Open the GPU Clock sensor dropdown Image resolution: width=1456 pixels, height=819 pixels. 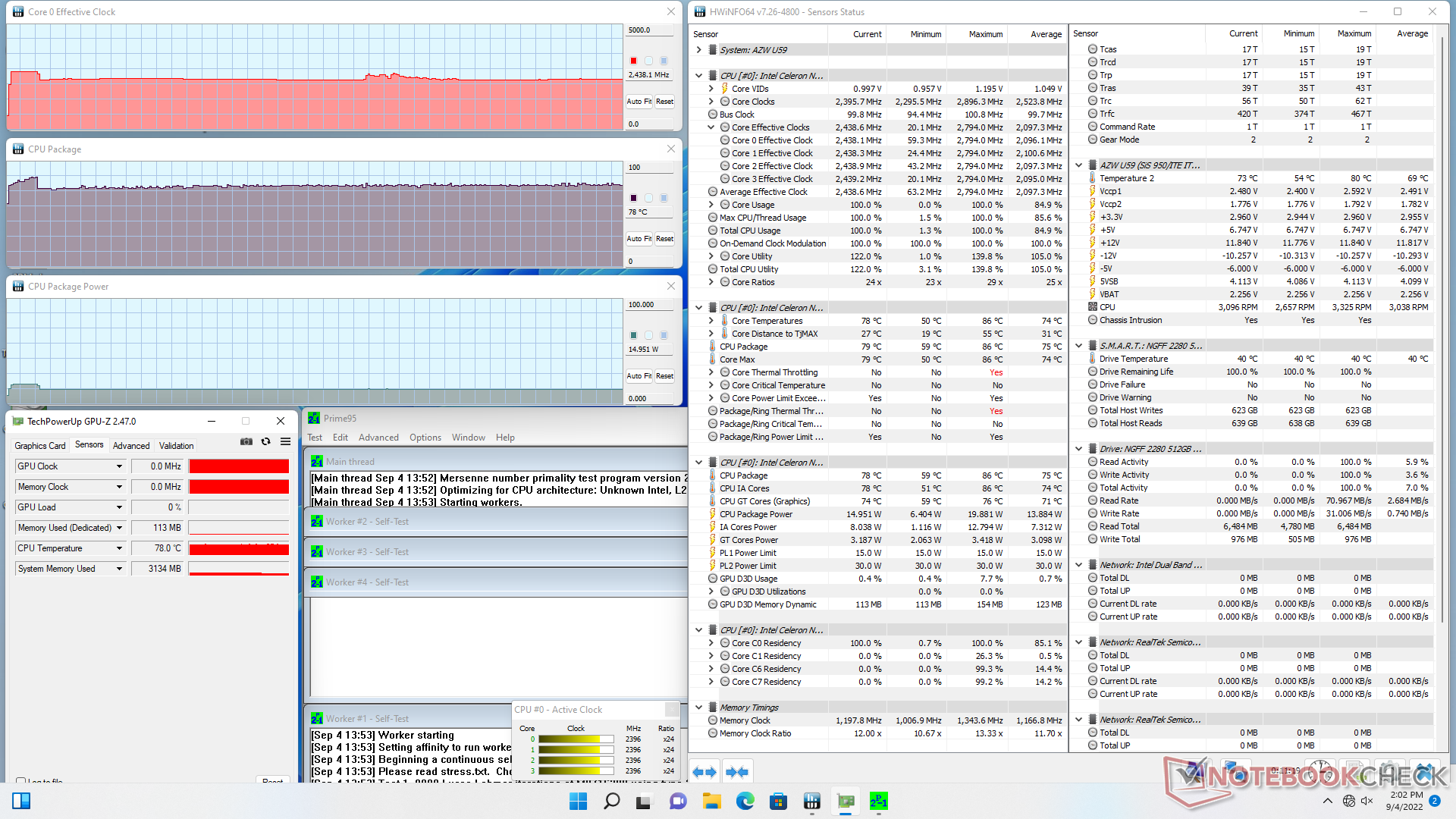click(x=119, y=466)
